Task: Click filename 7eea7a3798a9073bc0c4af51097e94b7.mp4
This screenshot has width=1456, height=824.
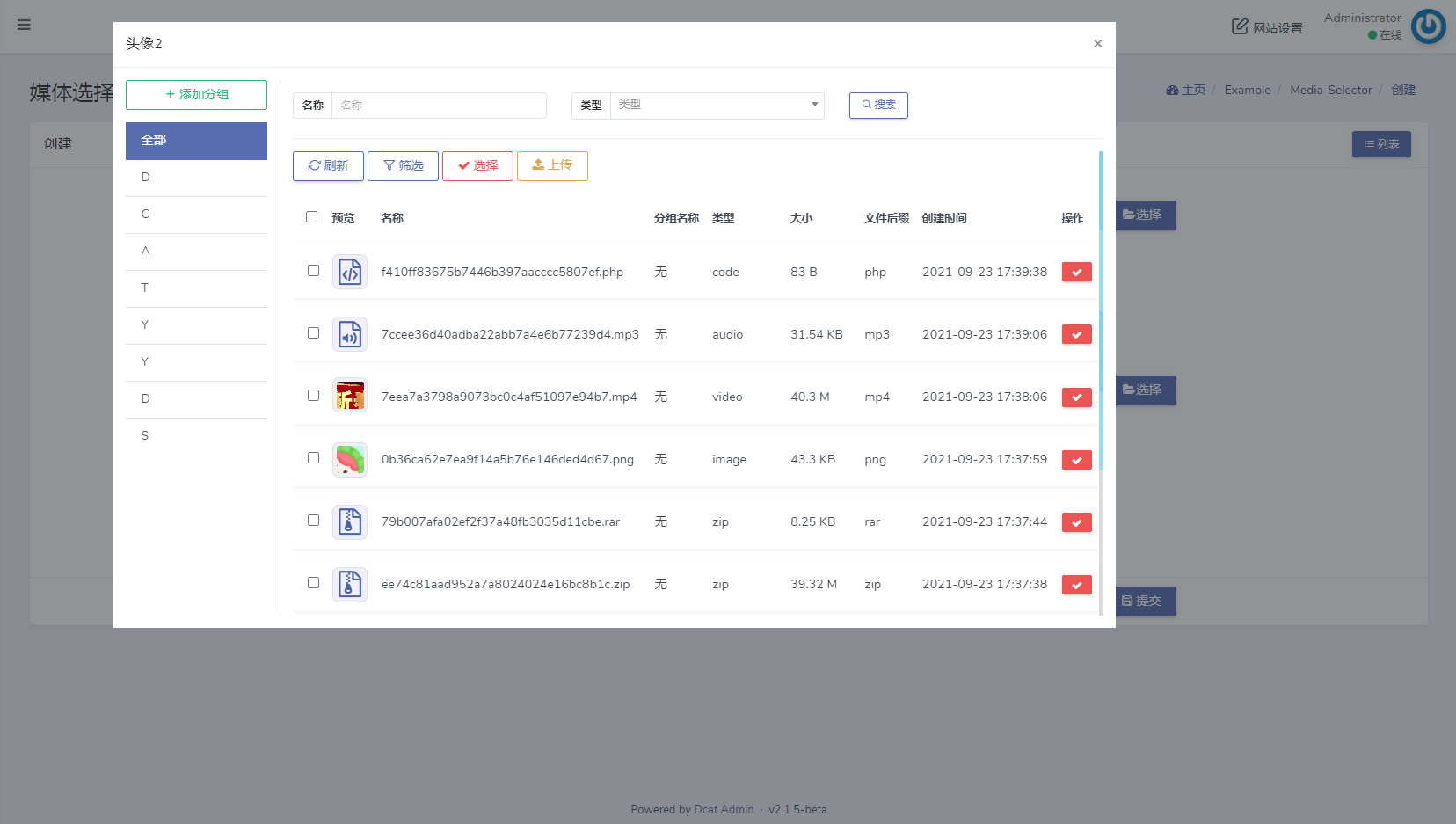Action: pyautogui.click(x=509, y=397)
